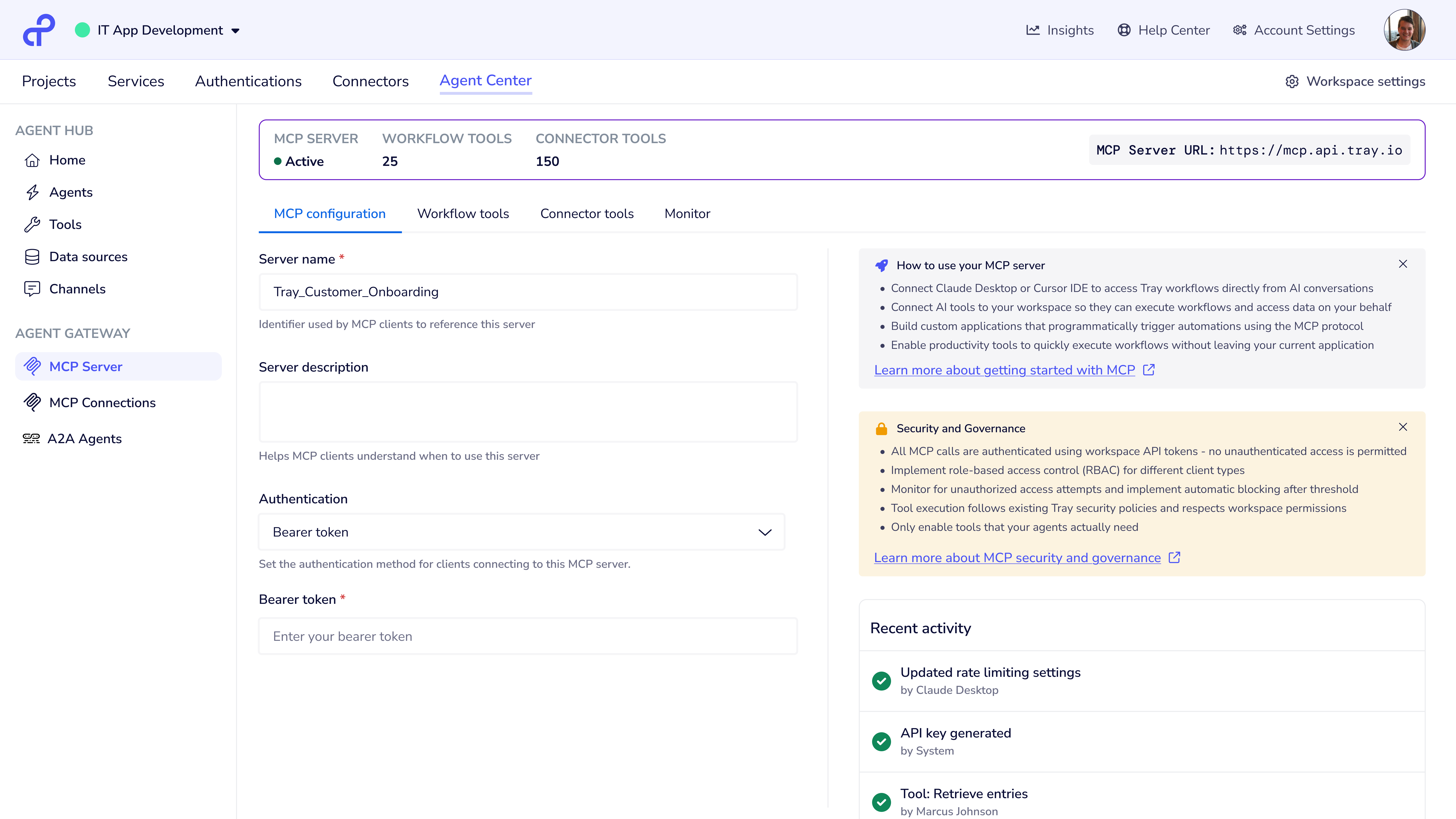Open the Authentication Bearer token dropdown

521,532
